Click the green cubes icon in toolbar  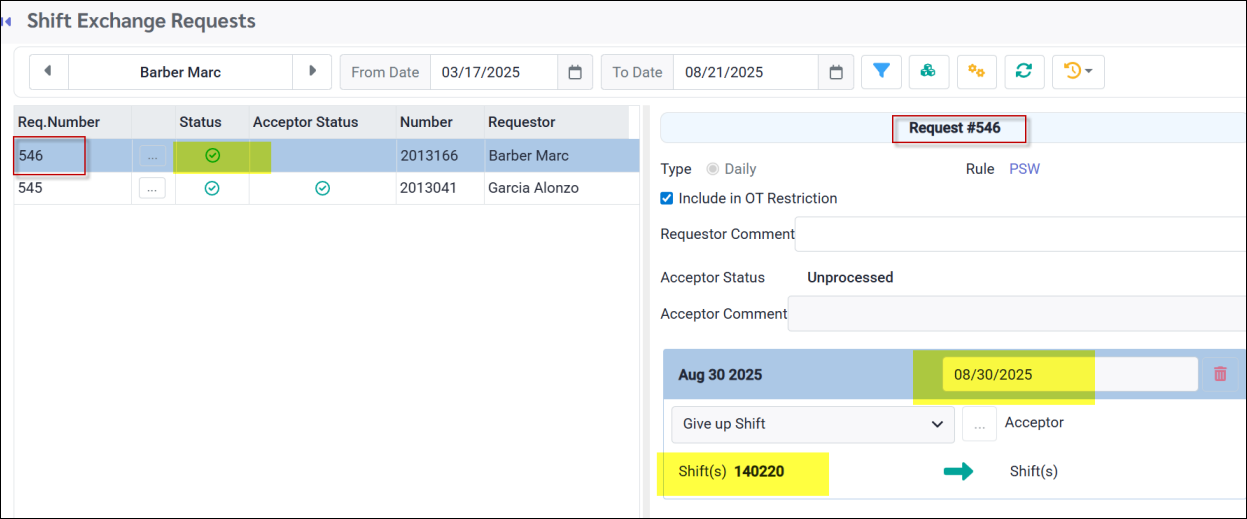pos(929,72)
